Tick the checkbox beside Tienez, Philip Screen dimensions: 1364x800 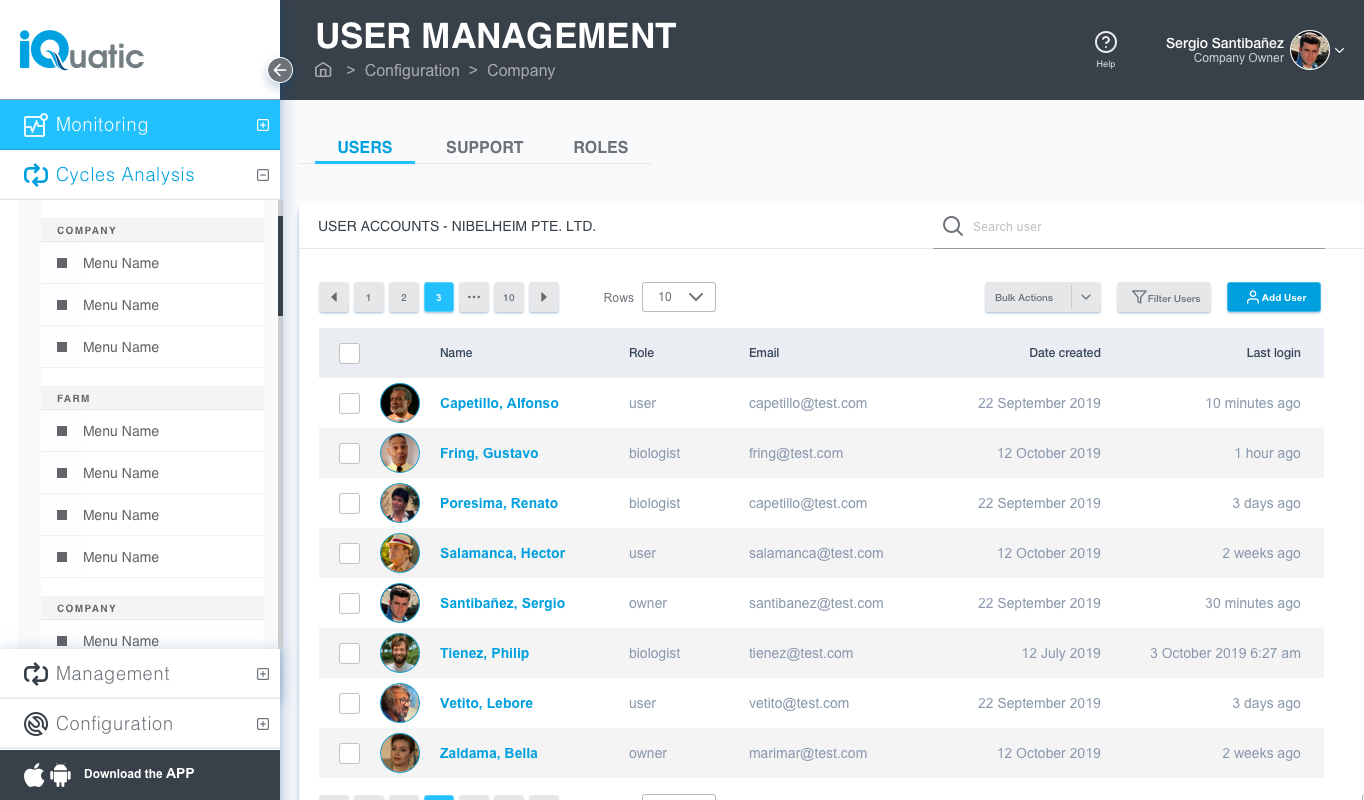click(349, 653)
